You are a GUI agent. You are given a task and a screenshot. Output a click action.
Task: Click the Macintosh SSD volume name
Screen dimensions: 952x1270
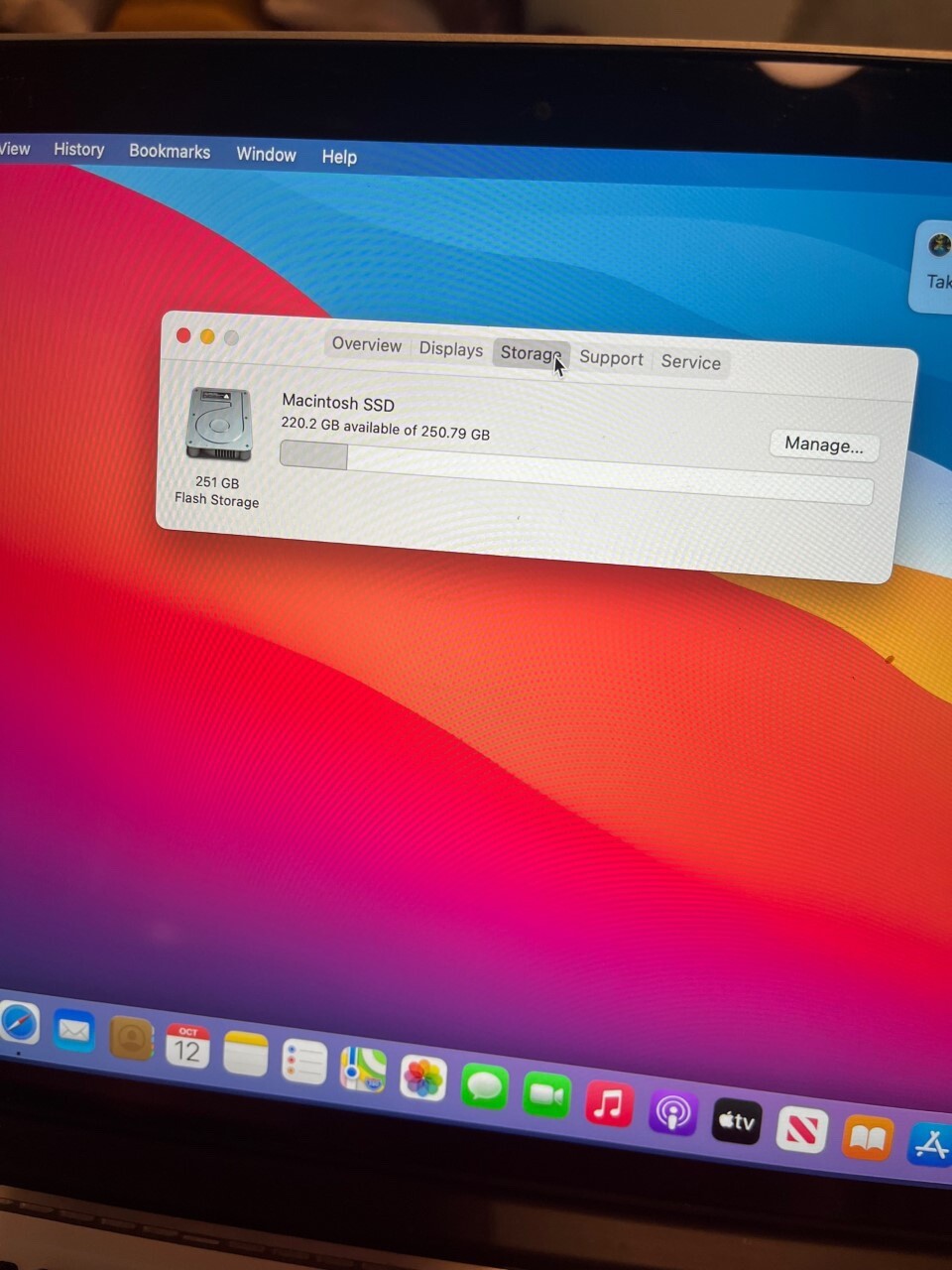[x=338, y=403]
